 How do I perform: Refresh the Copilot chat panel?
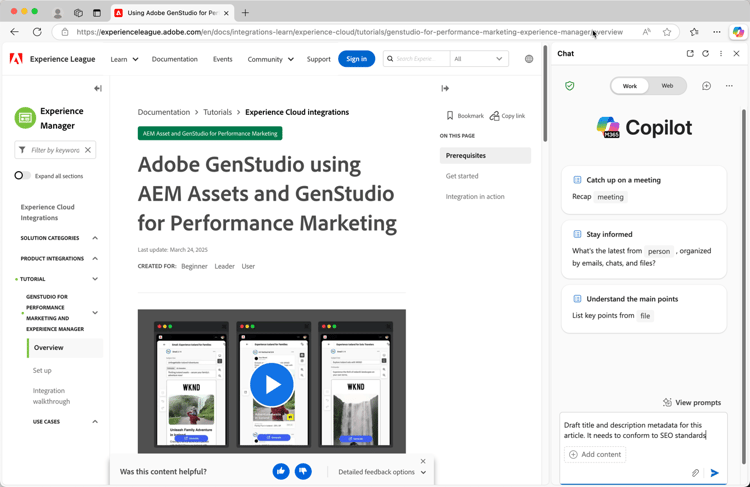[705, 54]
